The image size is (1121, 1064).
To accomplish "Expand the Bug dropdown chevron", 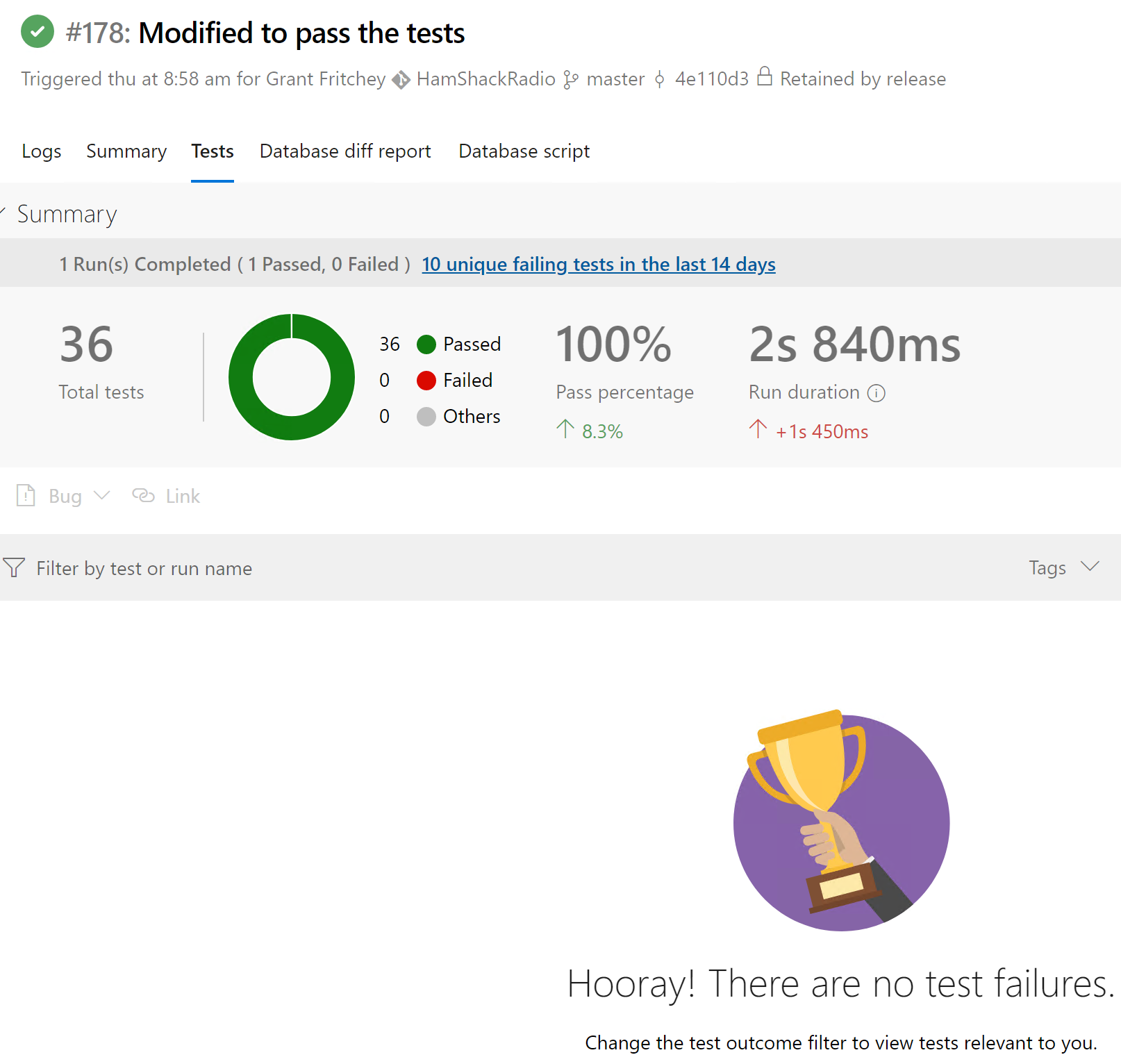I will (103, 496).
